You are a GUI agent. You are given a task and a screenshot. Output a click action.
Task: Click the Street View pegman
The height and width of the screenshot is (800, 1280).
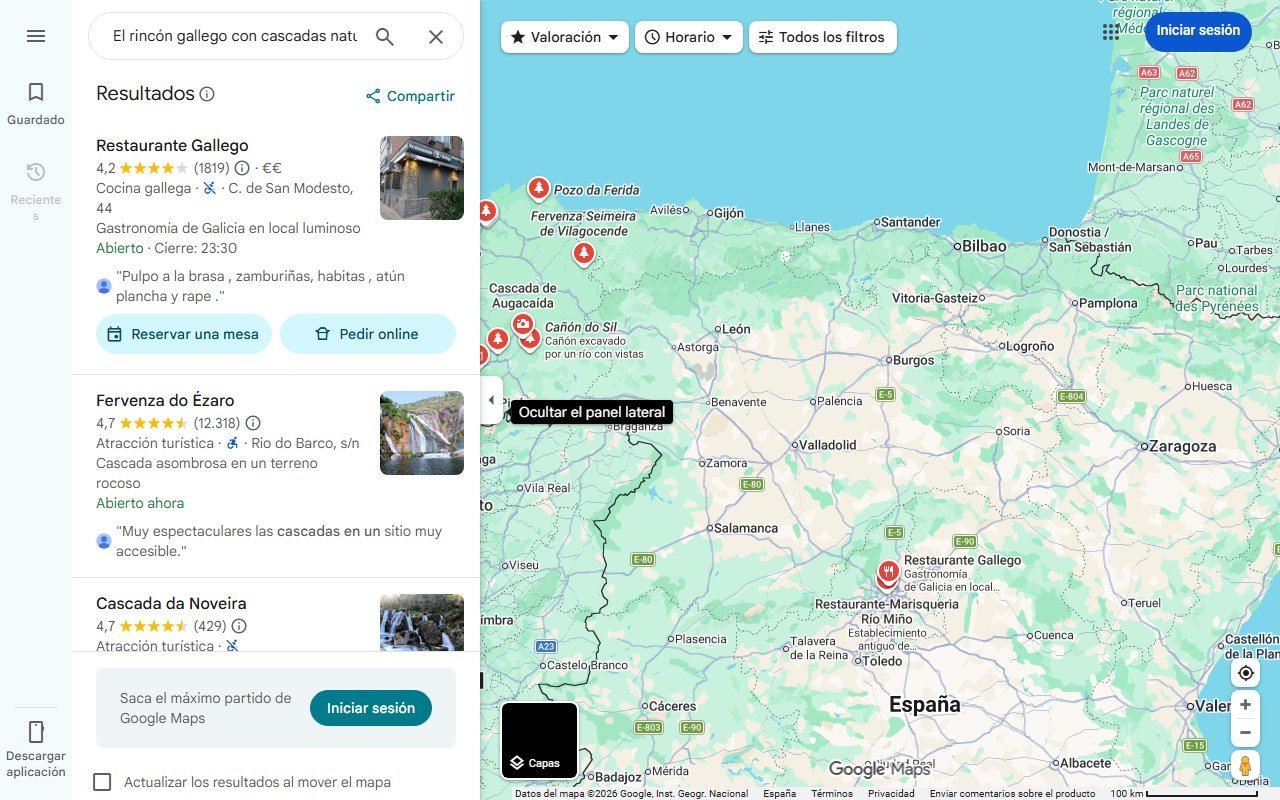click(1245, 765)
